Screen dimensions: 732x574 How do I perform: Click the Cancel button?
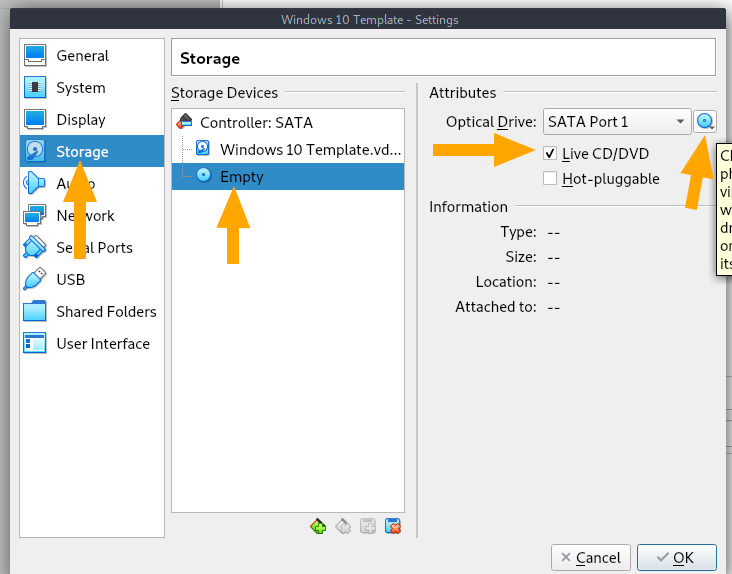click(x=591, y=558)
